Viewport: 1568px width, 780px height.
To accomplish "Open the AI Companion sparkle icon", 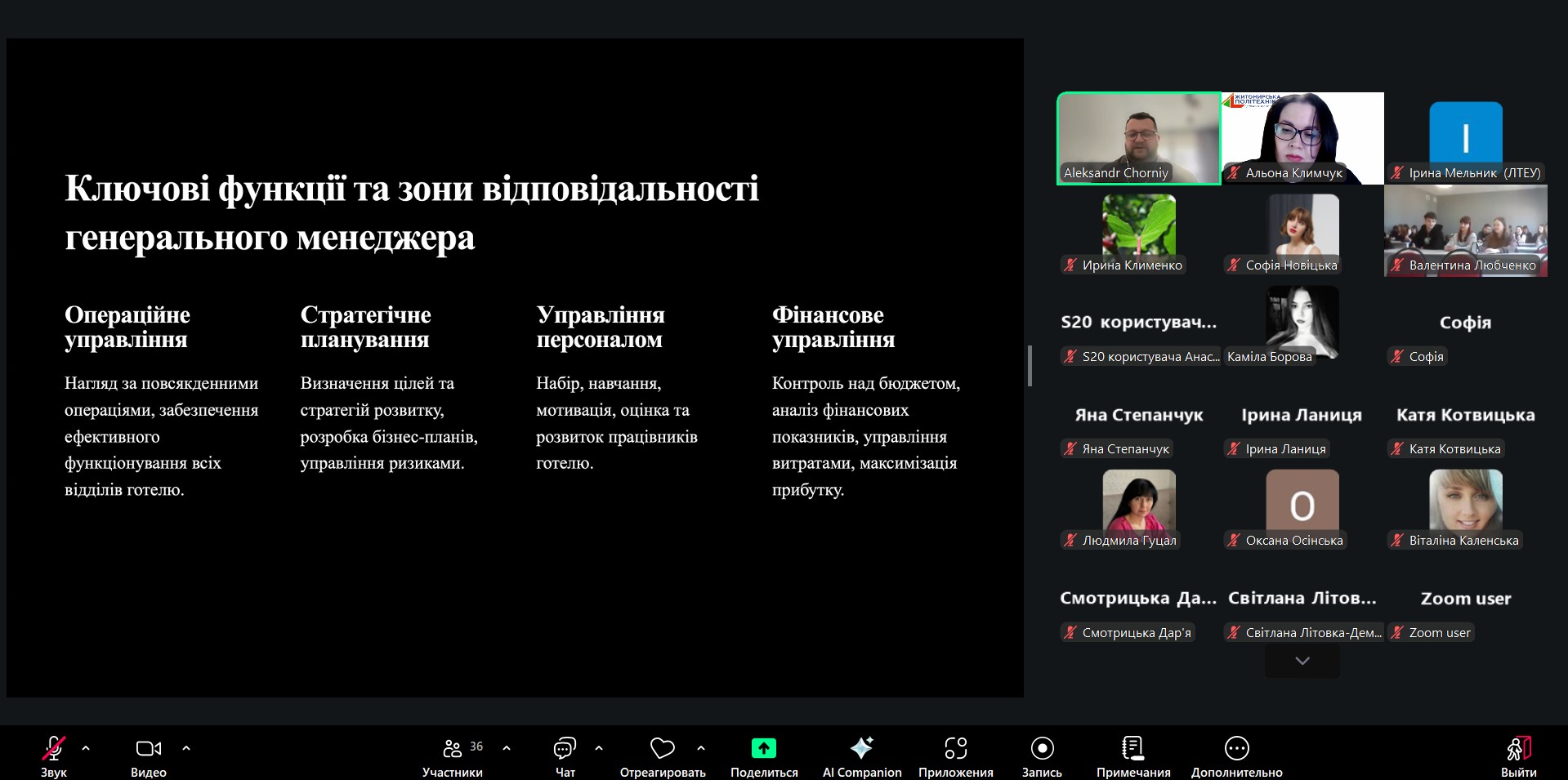I will point(861,748).
